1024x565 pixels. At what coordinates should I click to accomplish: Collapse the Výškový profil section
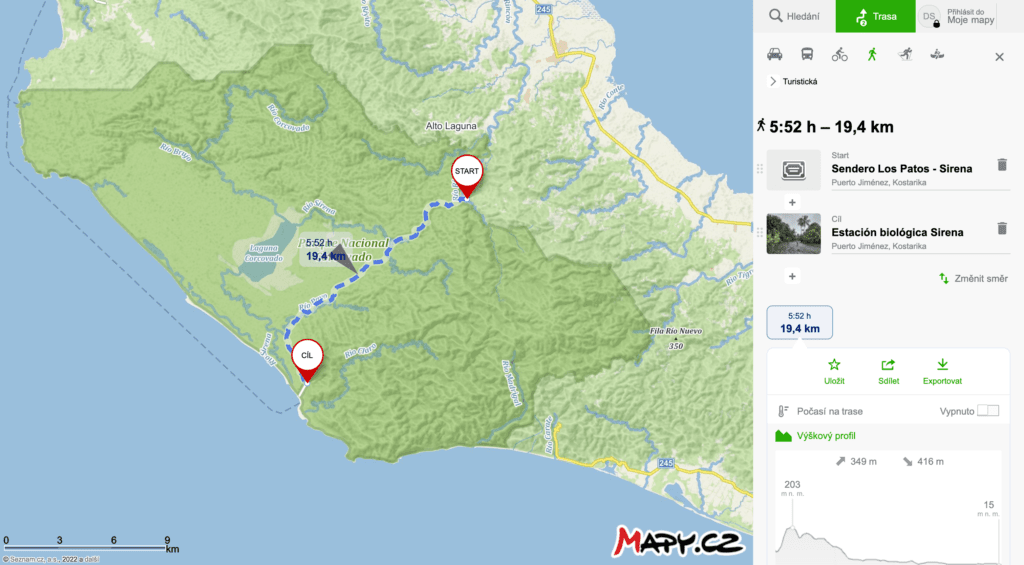[815, 436]
